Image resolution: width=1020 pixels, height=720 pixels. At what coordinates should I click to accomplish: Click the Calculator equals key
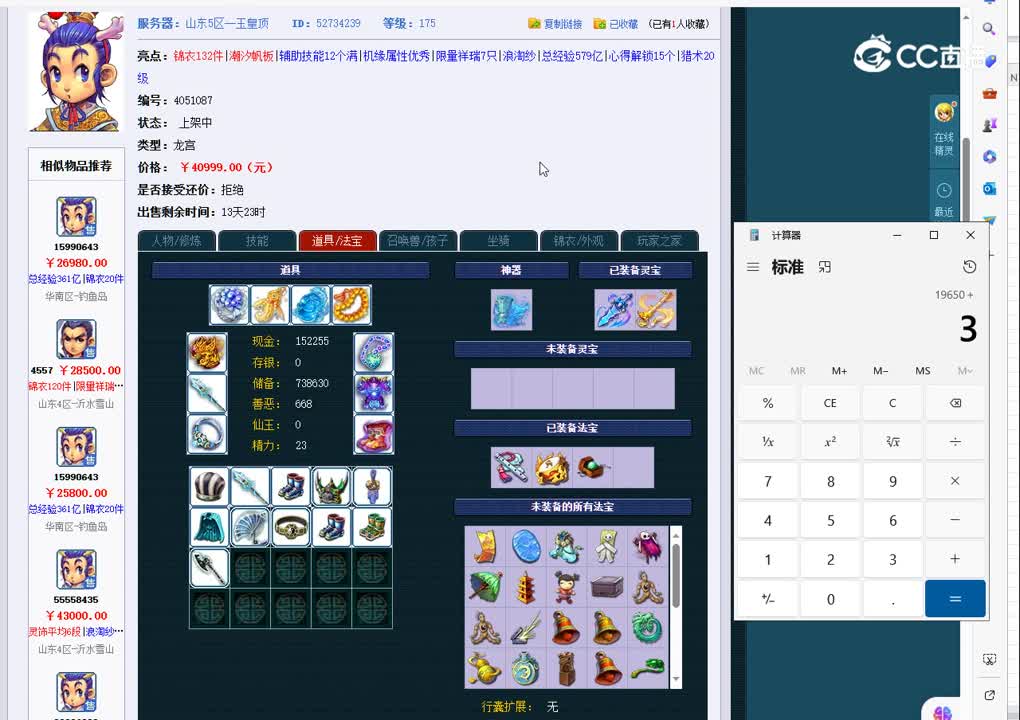tap(955, 598)
